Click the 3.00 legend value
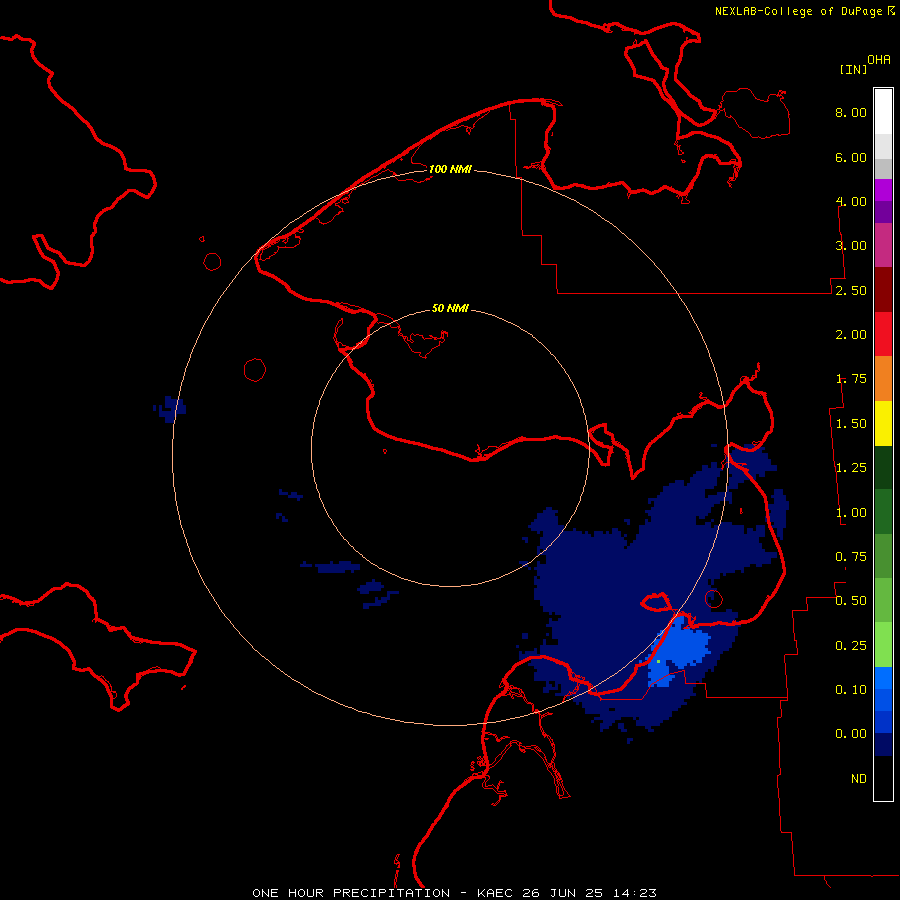The width and height of the screenshot is (900, 900). [851, 246]
